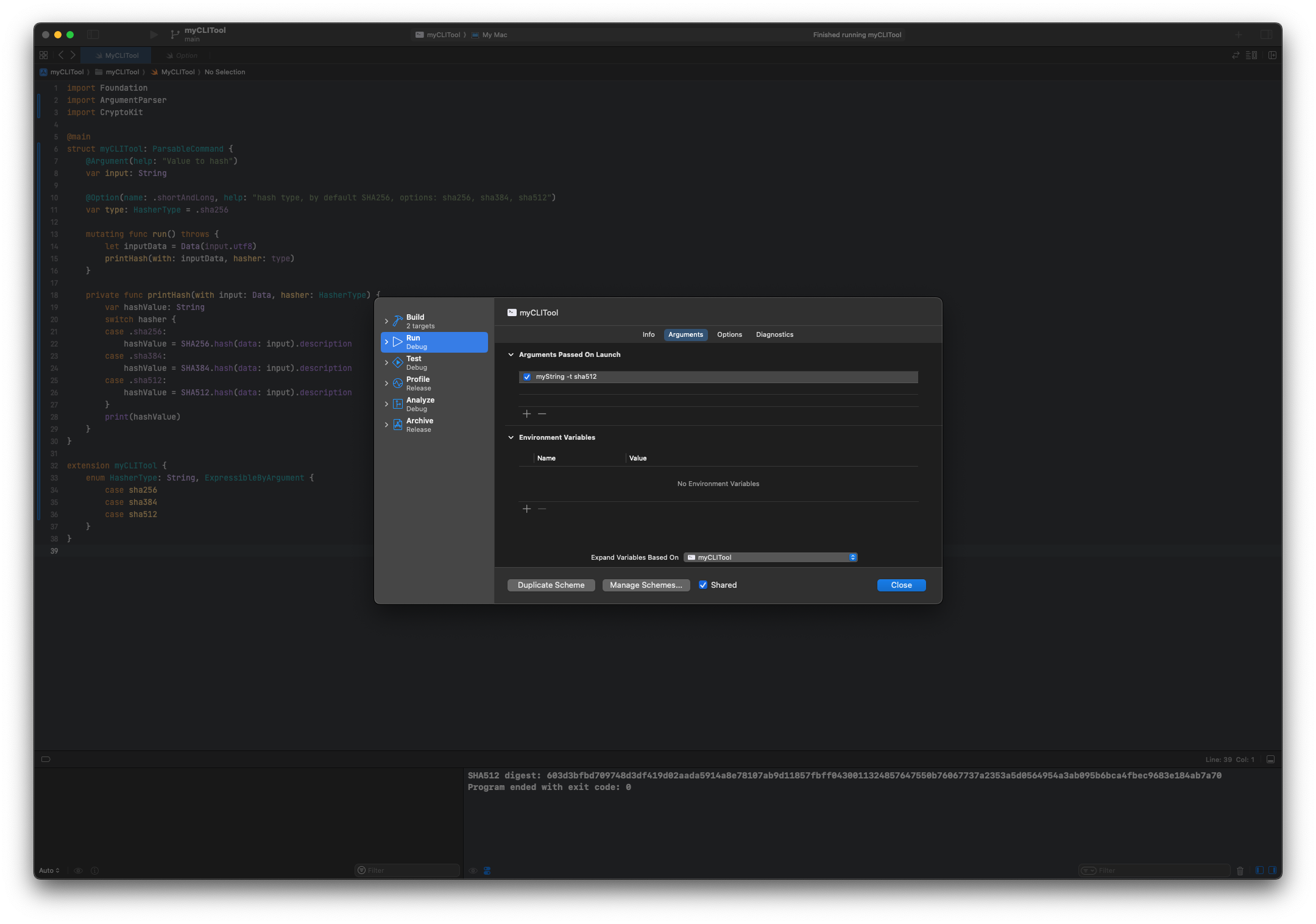1316x924 pixels.
Task: Click the myCLITool scheme in the toolbar
Action: tap(438, 35)
